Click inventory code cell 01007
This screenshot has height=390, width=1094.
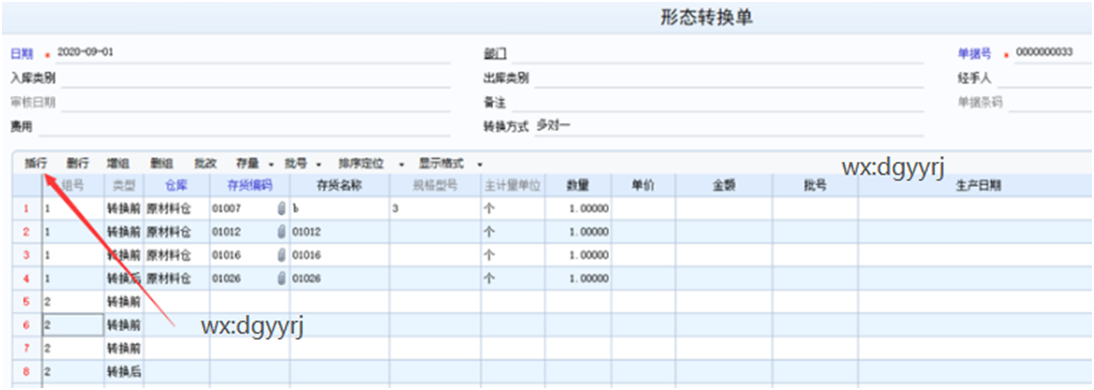pos(250,209)
